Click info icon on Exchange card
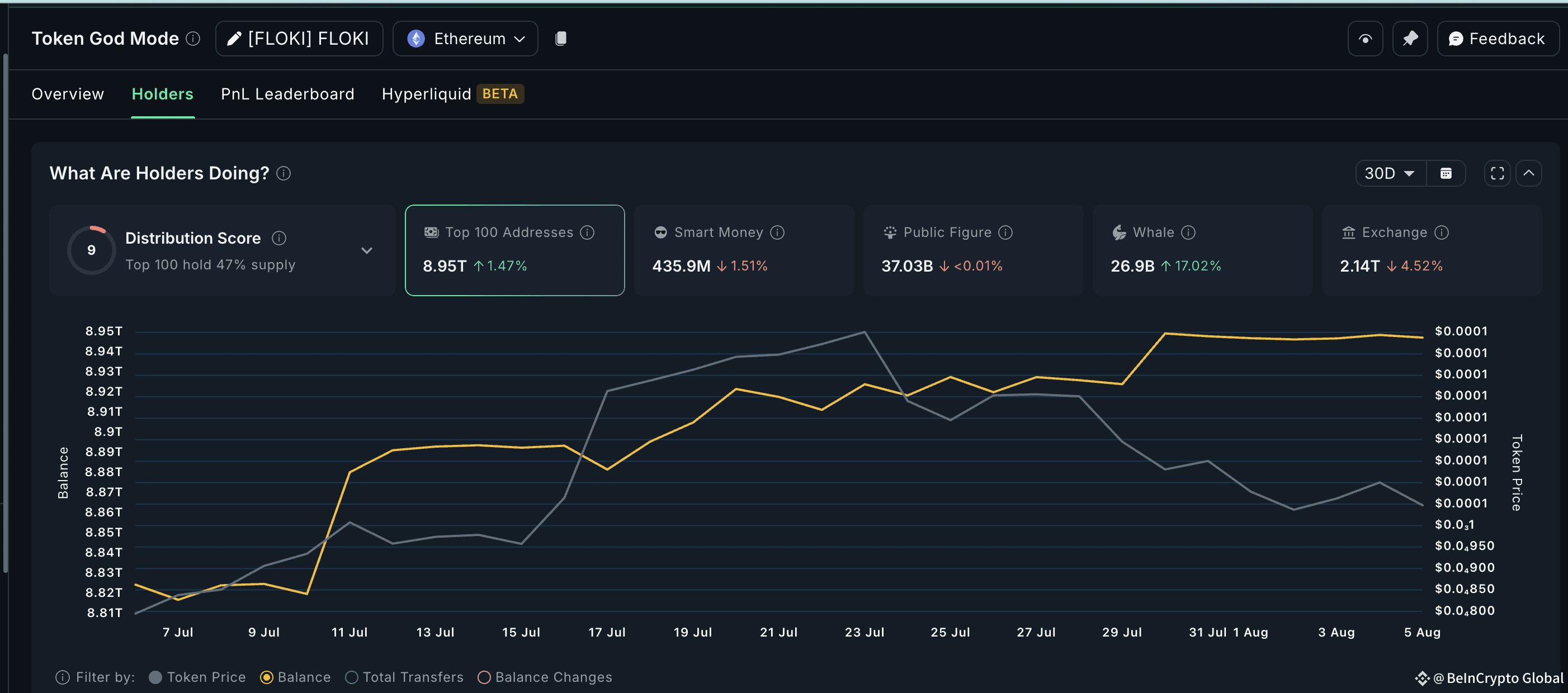The width and height of the screenshot is (1568, 693). pyautogui.click(x=1441, y=232)
